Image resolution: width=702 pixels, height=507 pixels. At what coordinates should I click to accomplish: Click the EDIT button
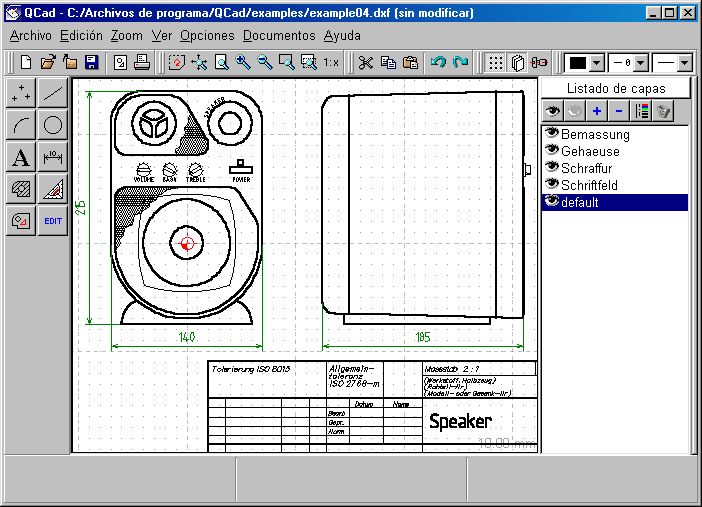coord(54,220)
